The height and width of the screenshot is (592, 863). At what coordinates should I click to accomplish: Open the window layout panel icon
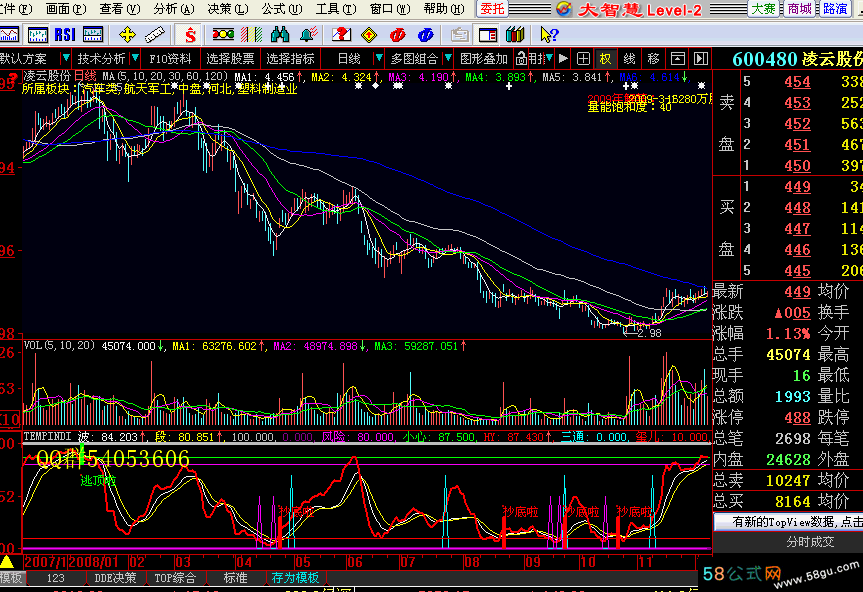tap(488, 35)
